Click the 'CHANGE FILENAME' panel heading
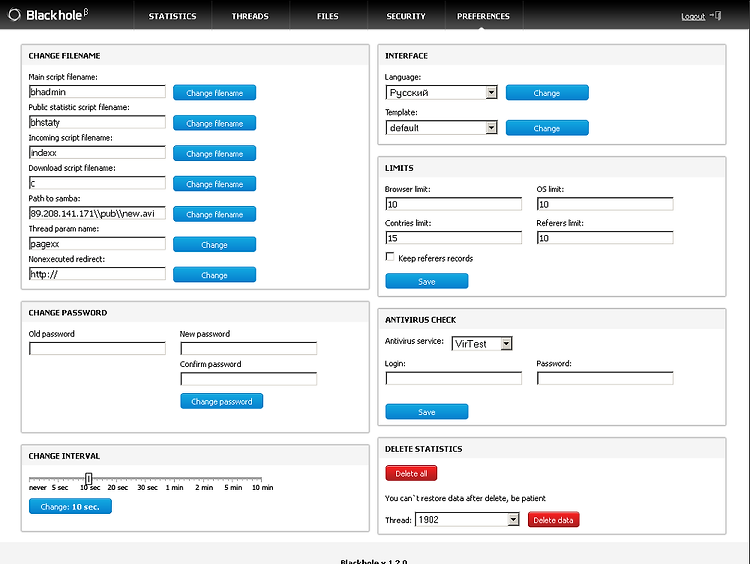 (x=64, y=55)
